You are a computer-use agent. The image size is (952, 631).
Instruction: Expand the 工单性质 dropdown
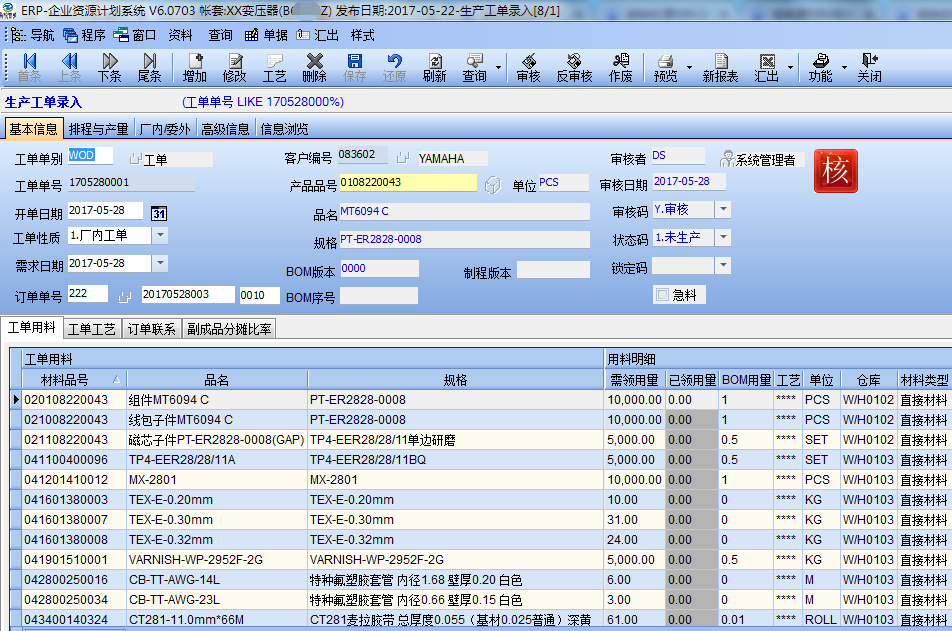tap(160, 235)
